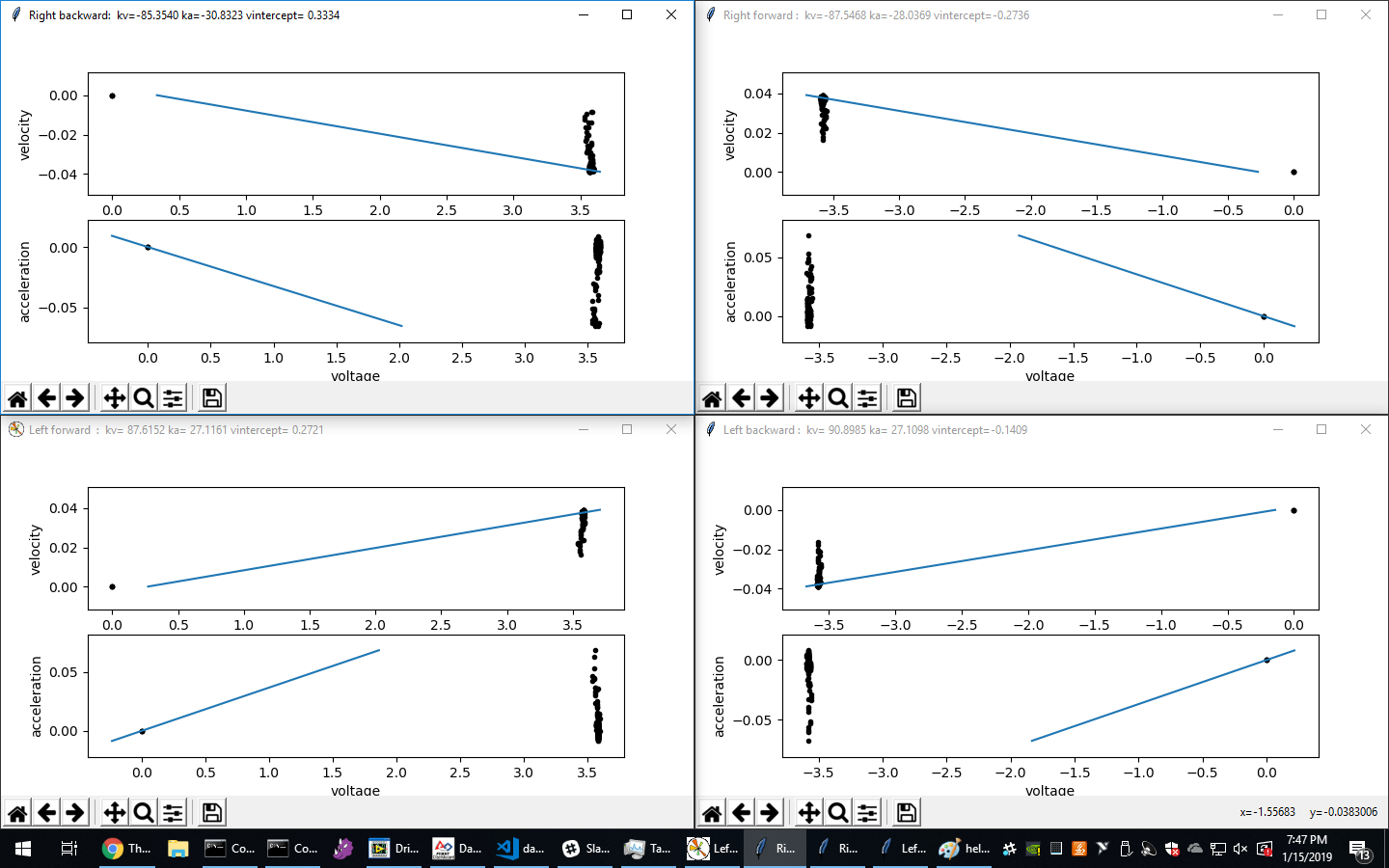The image size is (1389, 868).
Task: Click the OneDrive cloud tray icon
Action: click(1195, 849)
